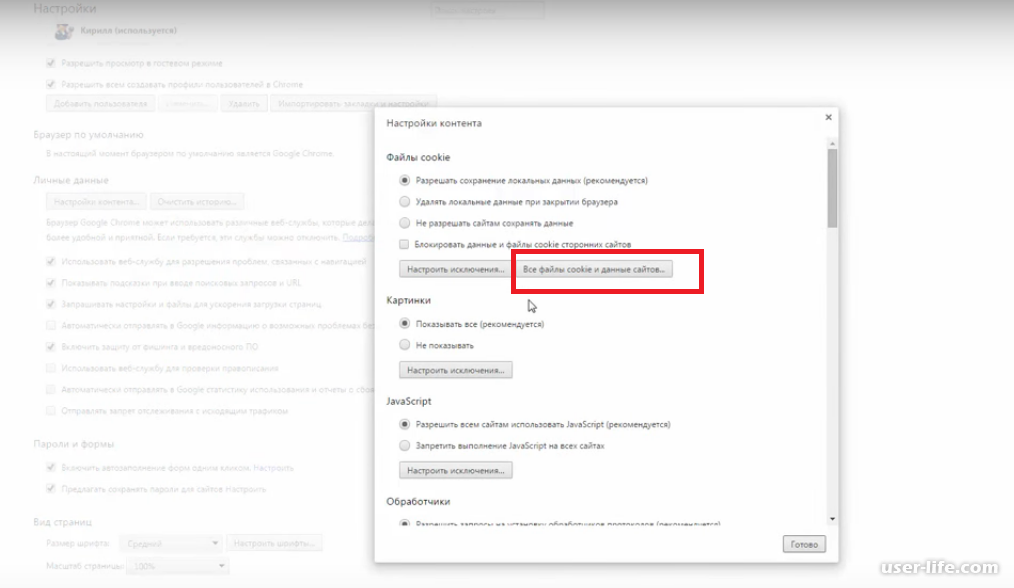The width and height of the screenshot is (1014, 588).
Task: Open Настроить исключения under JavaScript
Action: coord(455,470)
